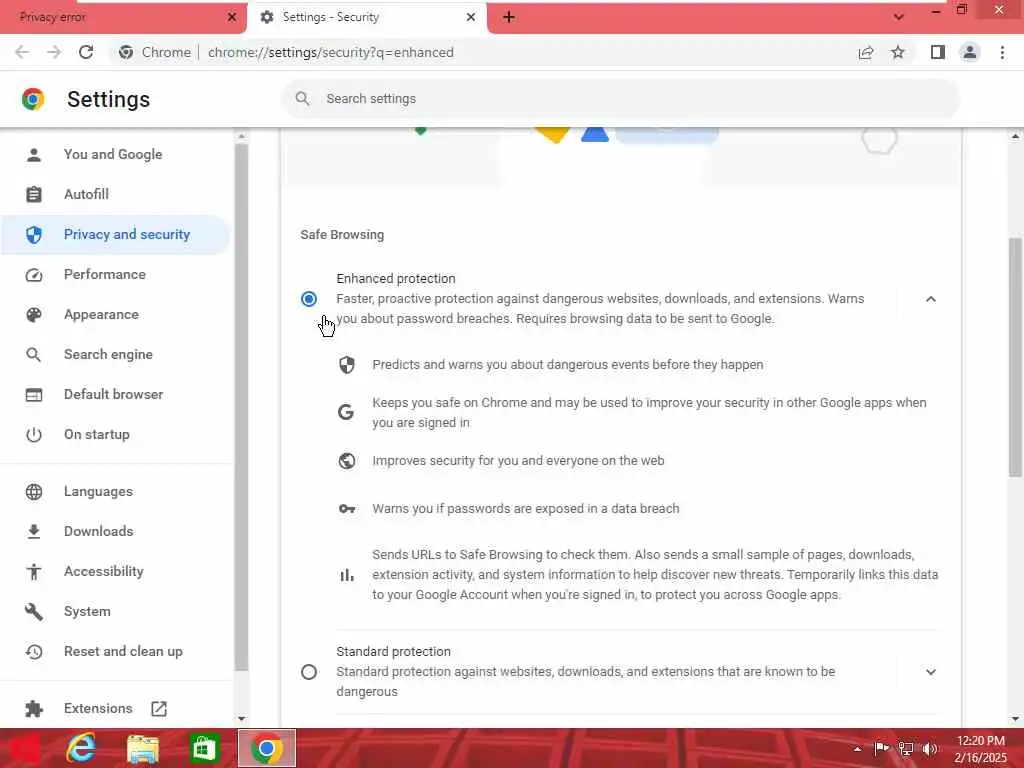Open Default browser settings
Image resolution: width=1024 pixels, height=768 pixels.
(x=114, y=394)
